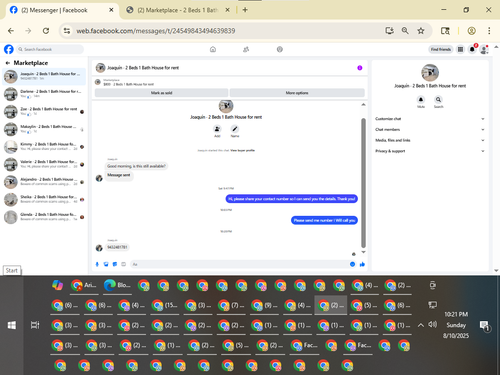This screenshot has height=375, width=500.
Task: Click the More options button
Action: (297, 93)
